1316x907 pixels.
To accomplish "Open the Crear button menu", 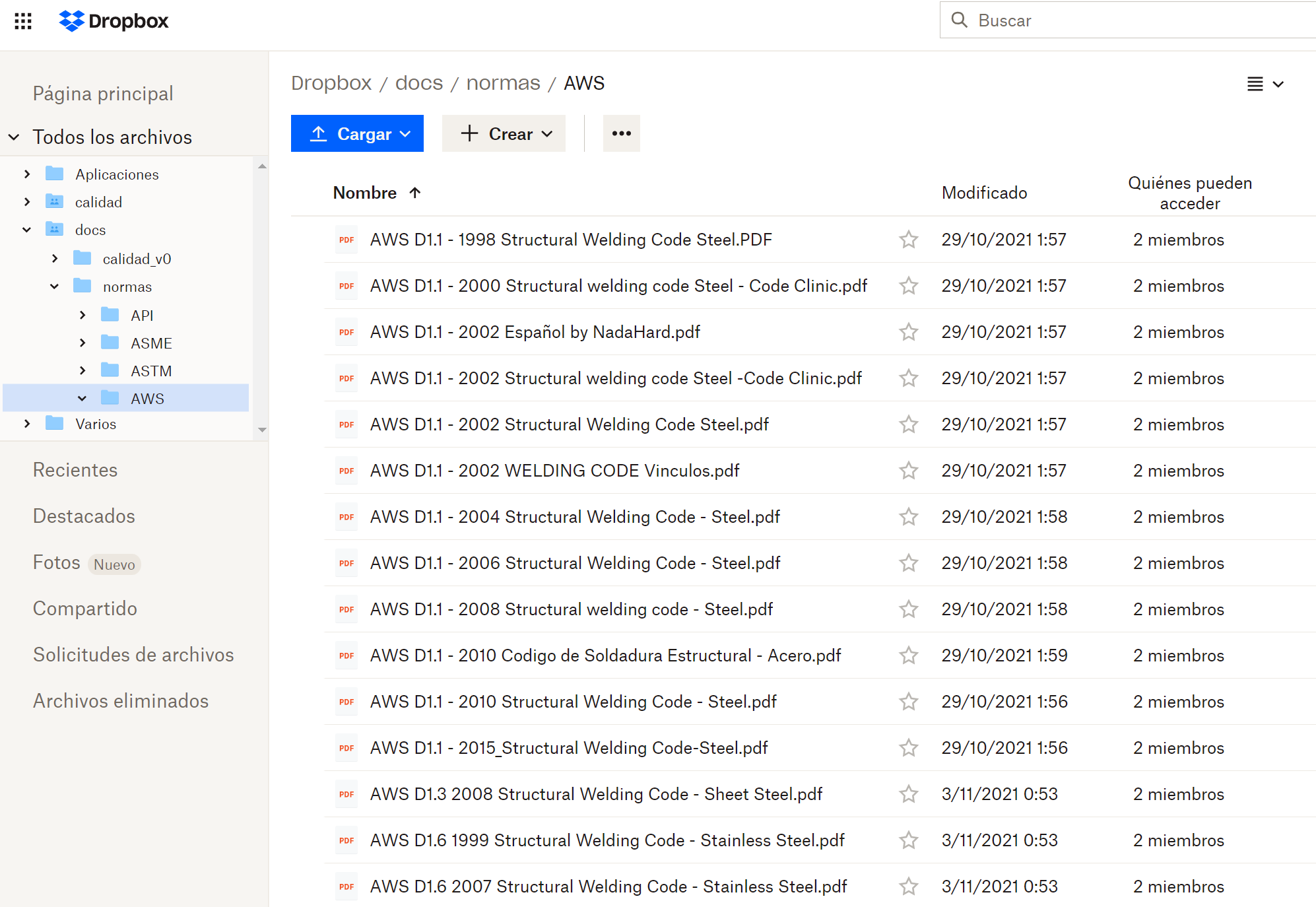I will 504,133.
